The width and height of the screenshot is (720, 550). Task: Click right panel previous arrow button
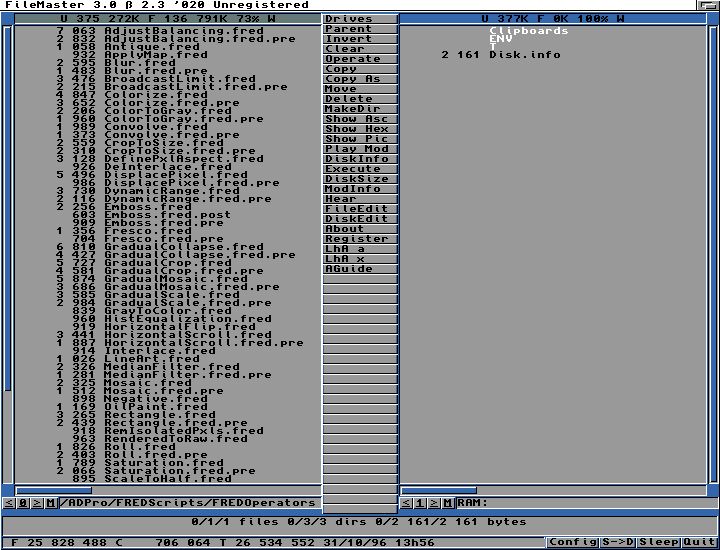406,503
